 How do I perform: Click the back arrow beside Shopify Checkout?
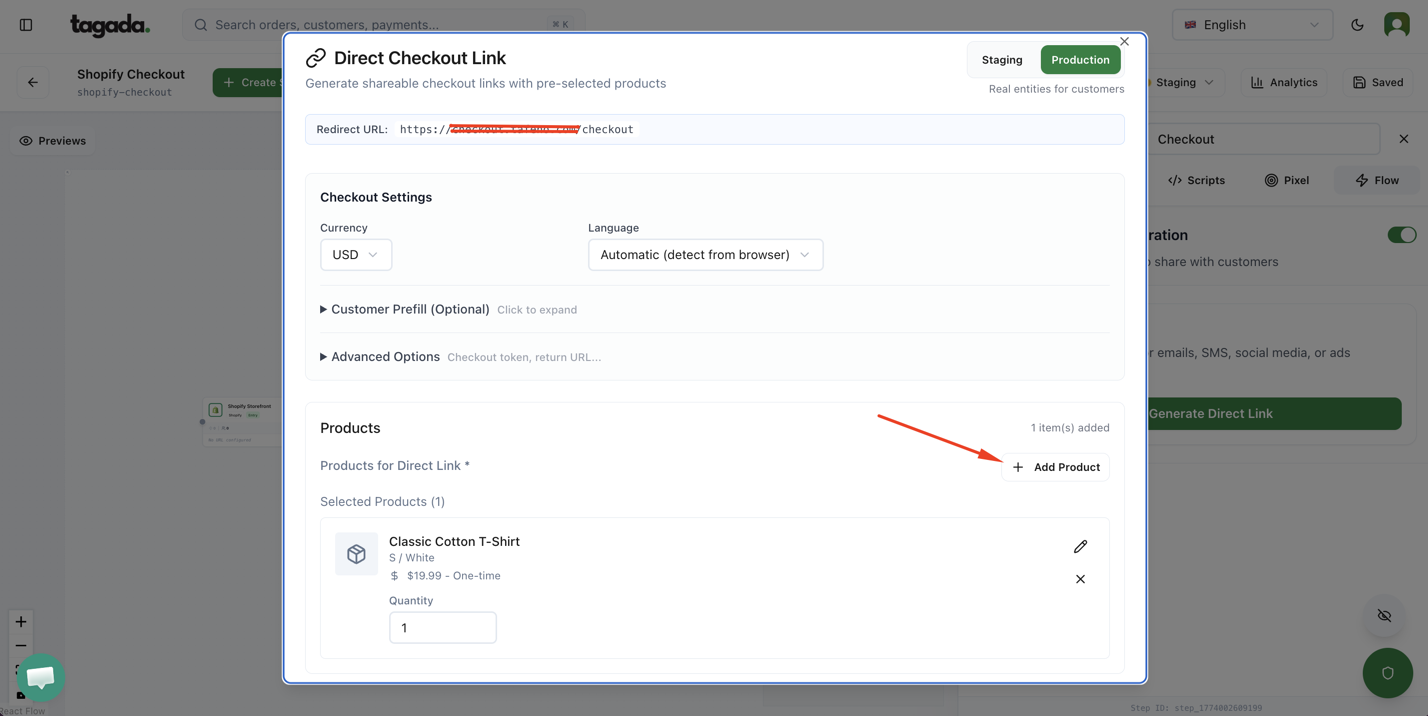pyautogui.click(x=33, y=82)
